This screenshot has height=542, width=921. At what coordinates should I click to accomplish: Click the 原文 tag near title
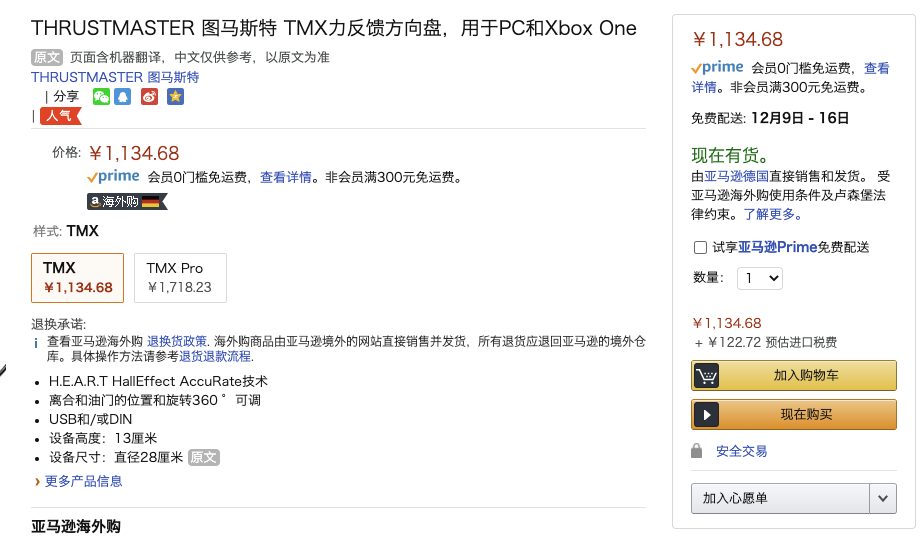(46, 57)
